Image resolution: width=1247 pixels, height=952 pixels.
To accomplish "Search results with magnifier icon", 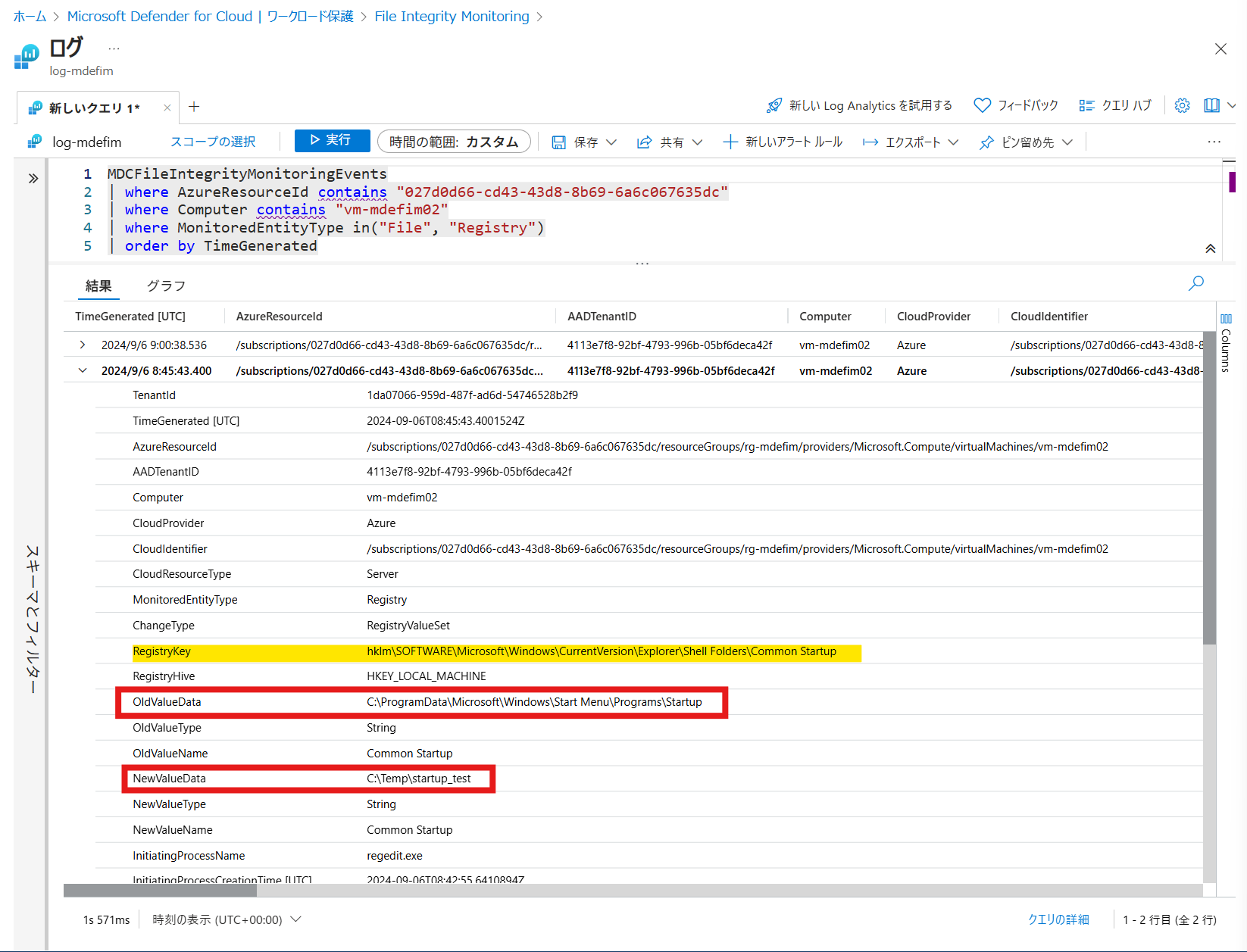I will (x=1196, y=283).
